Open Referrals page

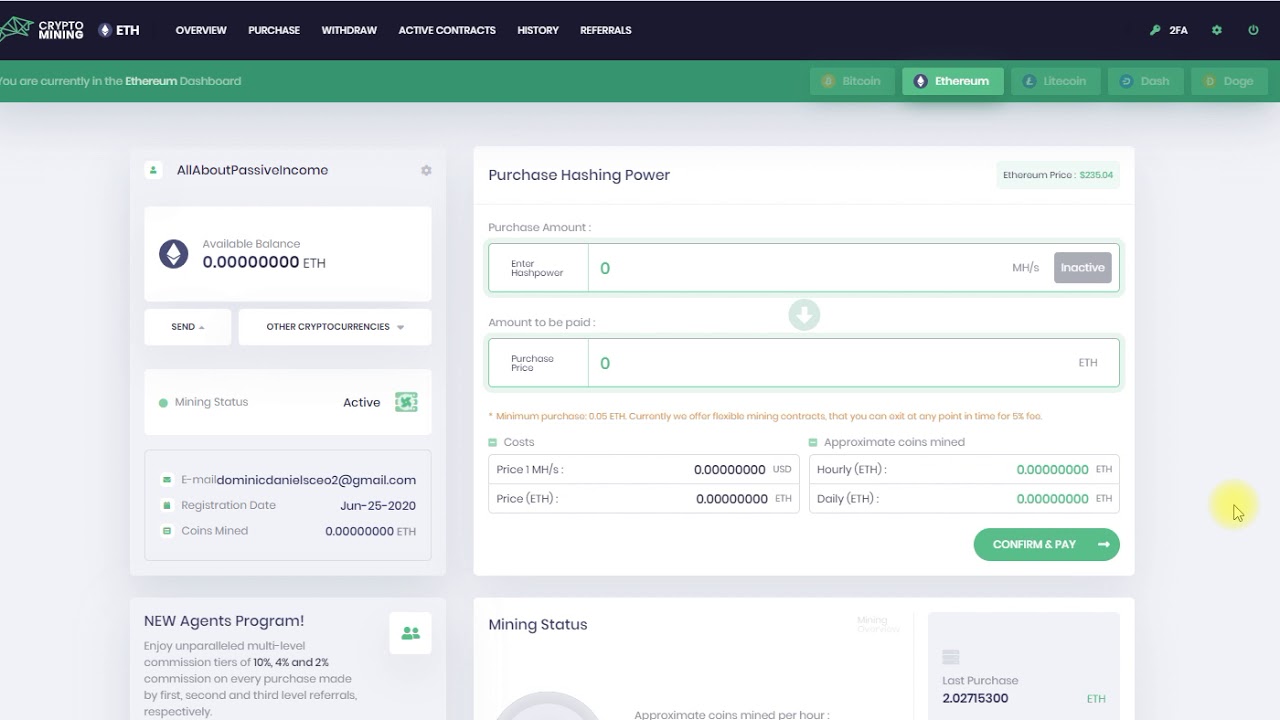pyautogui.click(x=606, y=30)
